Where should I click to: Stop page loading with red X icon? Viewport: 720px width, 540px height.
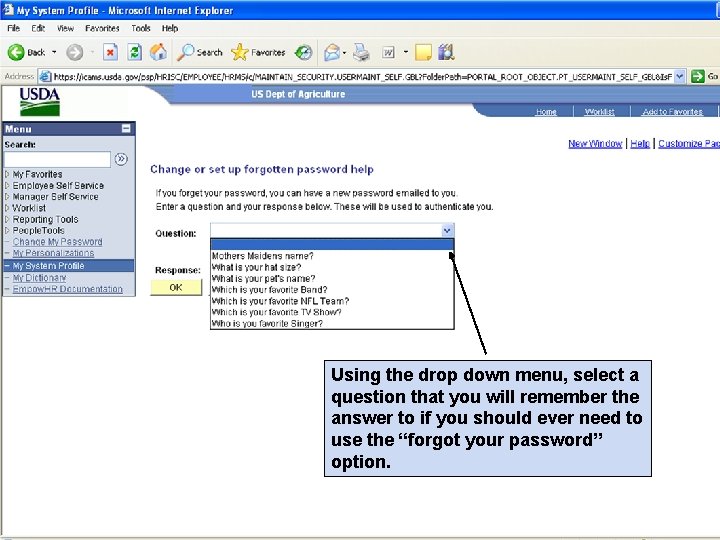(x=110, y=52)
